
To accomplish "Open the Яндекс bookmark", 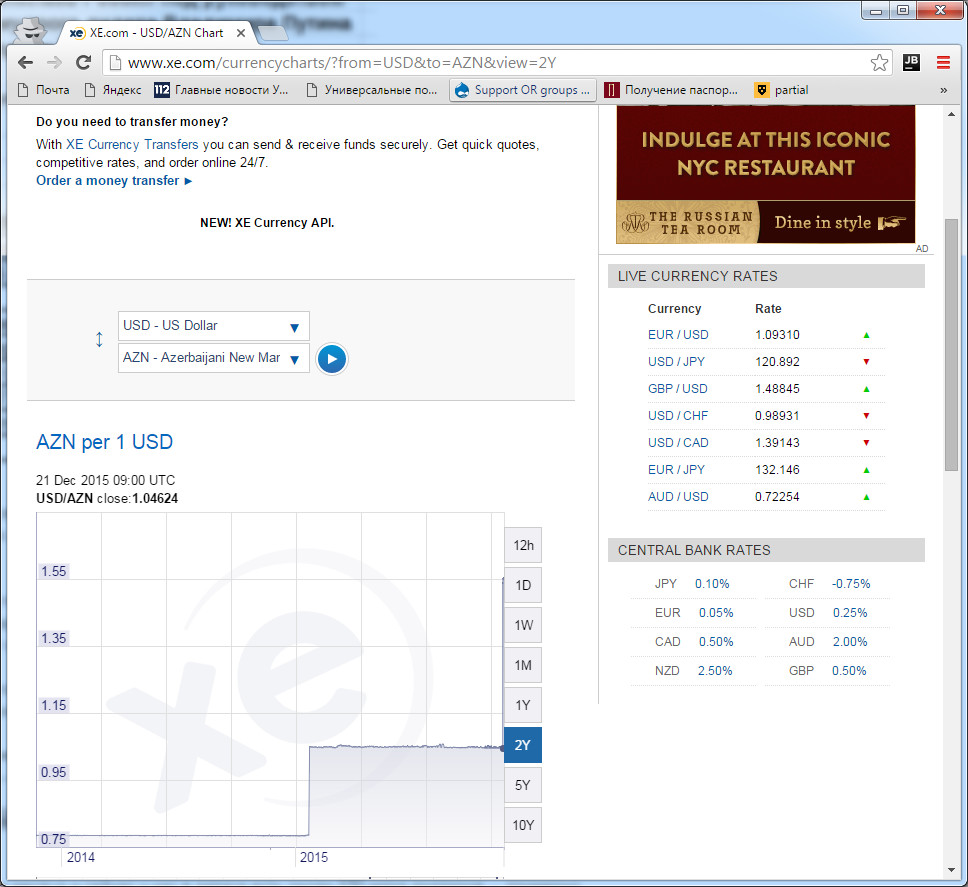I will pyautogui.click(x=113, y=90).
